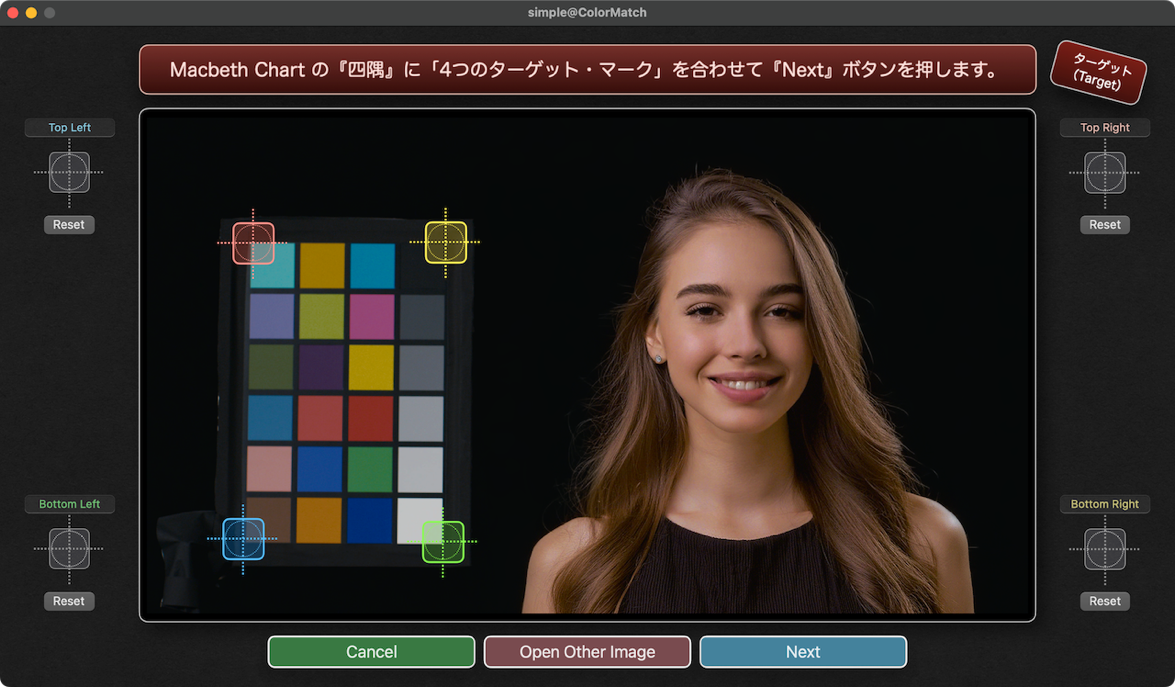The height and width of the screenshot is (687, 1175).
Task: Click the red Target badge label
Action: point(1098,72)
